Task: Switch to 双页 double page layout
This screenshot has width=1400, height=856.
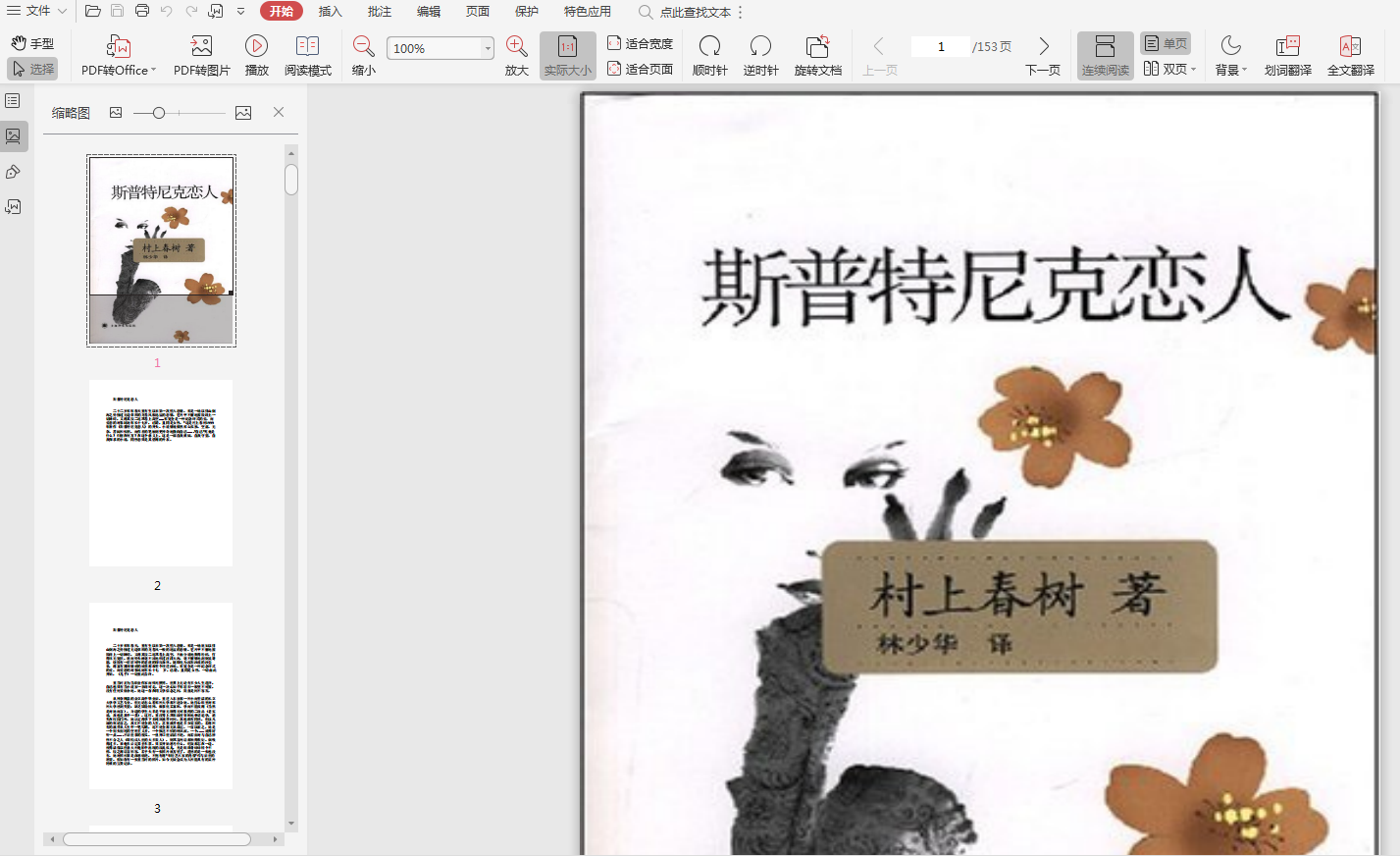Action: [1165, 69]
